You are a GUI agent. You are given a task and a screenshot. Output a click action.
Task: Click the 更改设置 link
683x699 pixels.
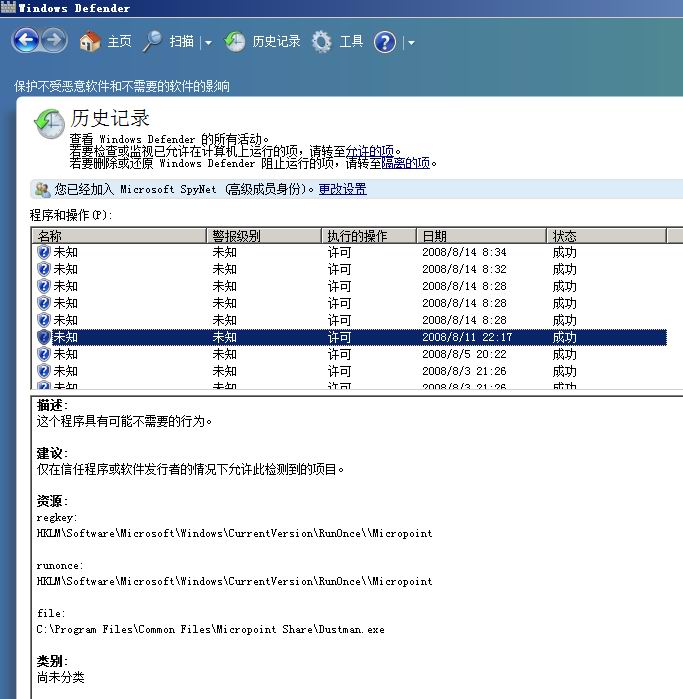coord(342,189)
